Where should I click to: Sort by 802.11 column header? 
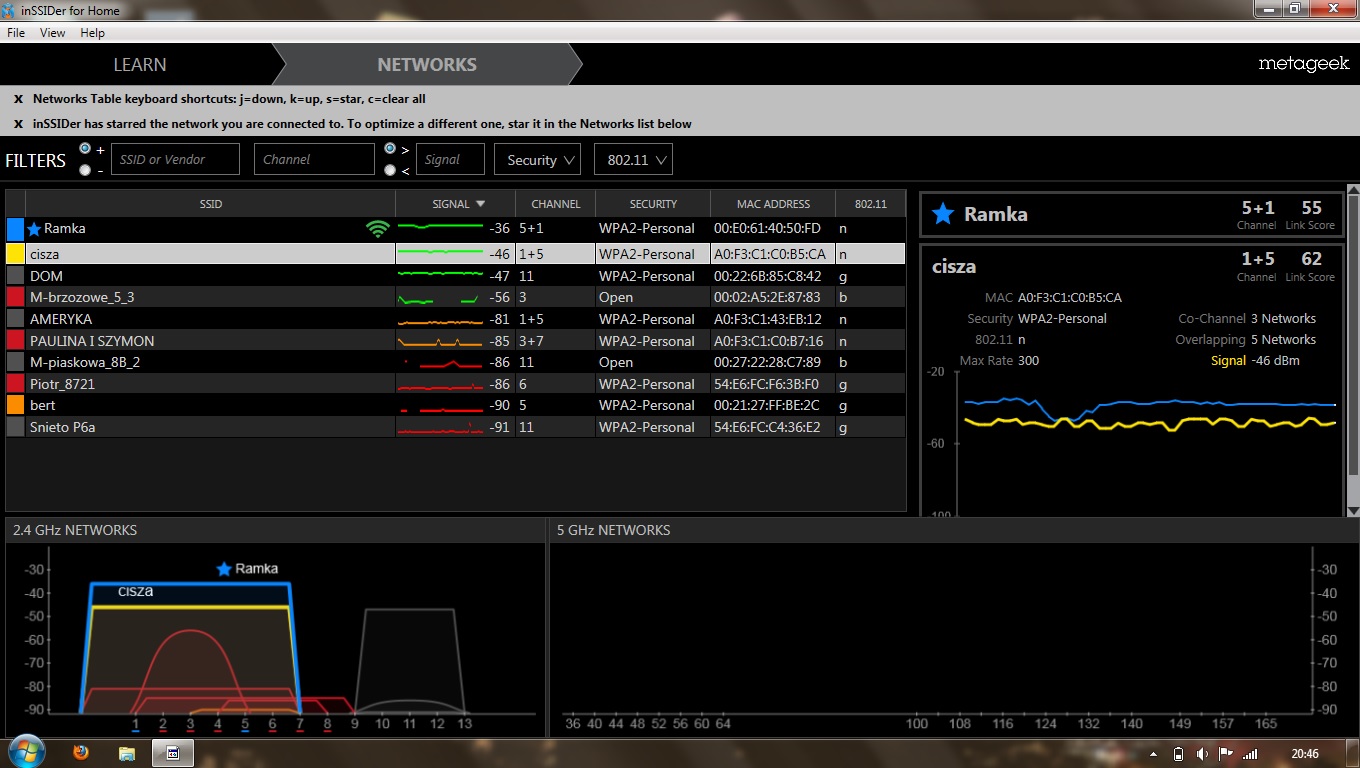coord(871,204)
